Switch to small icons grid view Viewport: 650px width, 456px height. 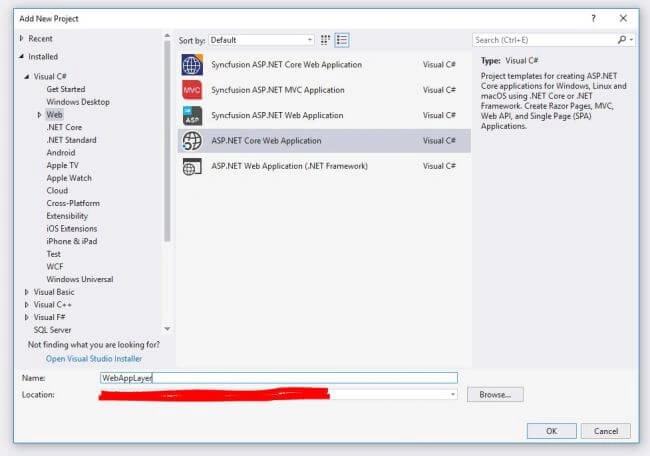(x=325, y=40)
